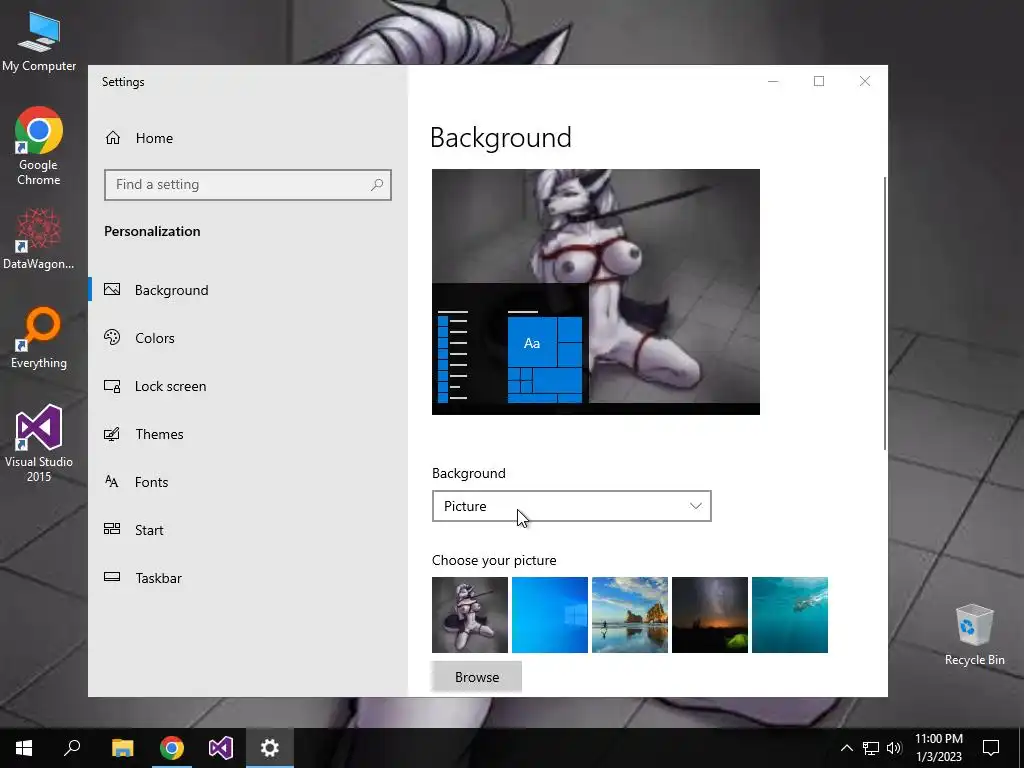Screen dimensions: 1024x768
Task: Choose the currently applied wallpaper thumbnail
Action: pos(470,615)
